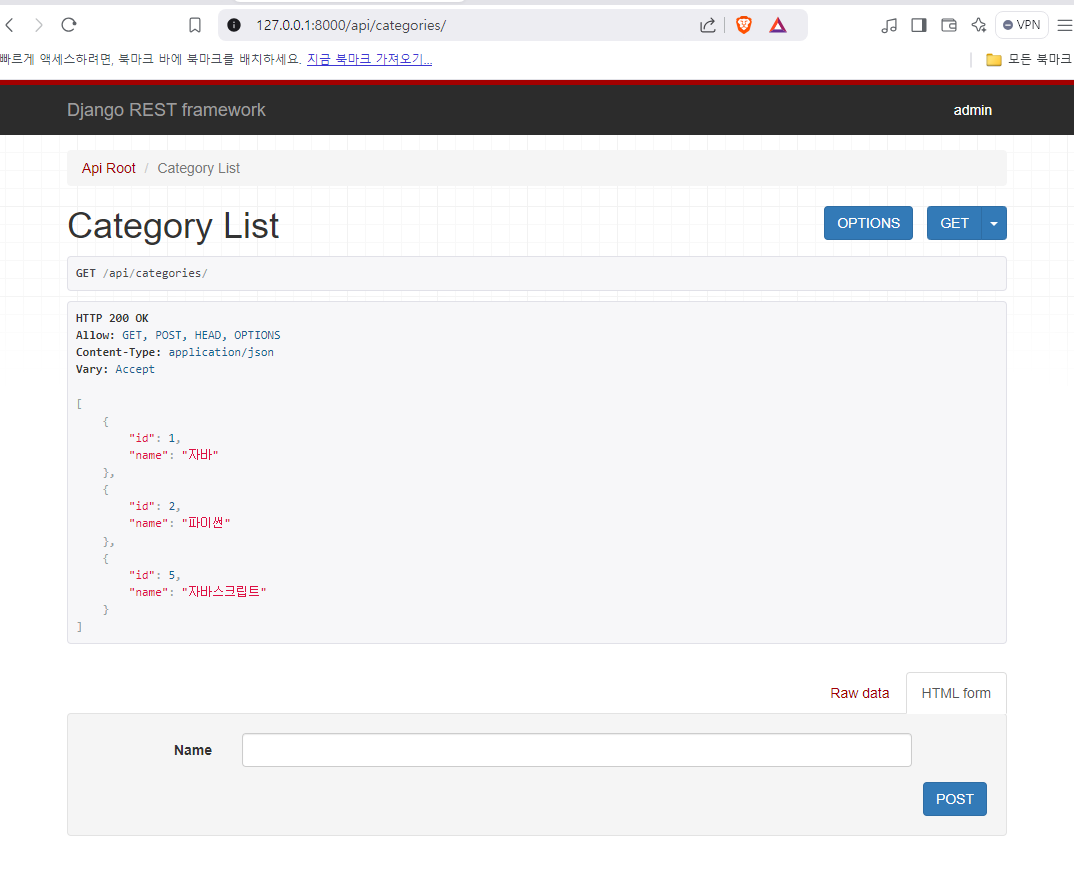
Task: View site information icon in address bar
Action: click(234, 25)
